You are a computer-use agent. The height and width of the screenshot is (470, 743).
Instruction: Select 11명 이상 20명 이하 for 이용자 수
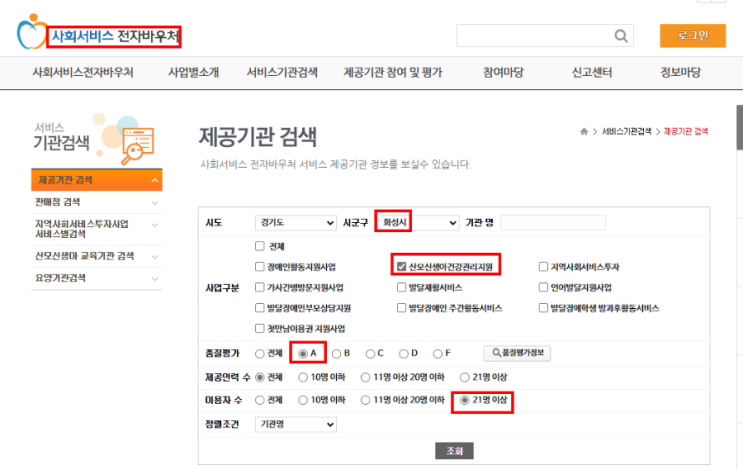(365, 400)
